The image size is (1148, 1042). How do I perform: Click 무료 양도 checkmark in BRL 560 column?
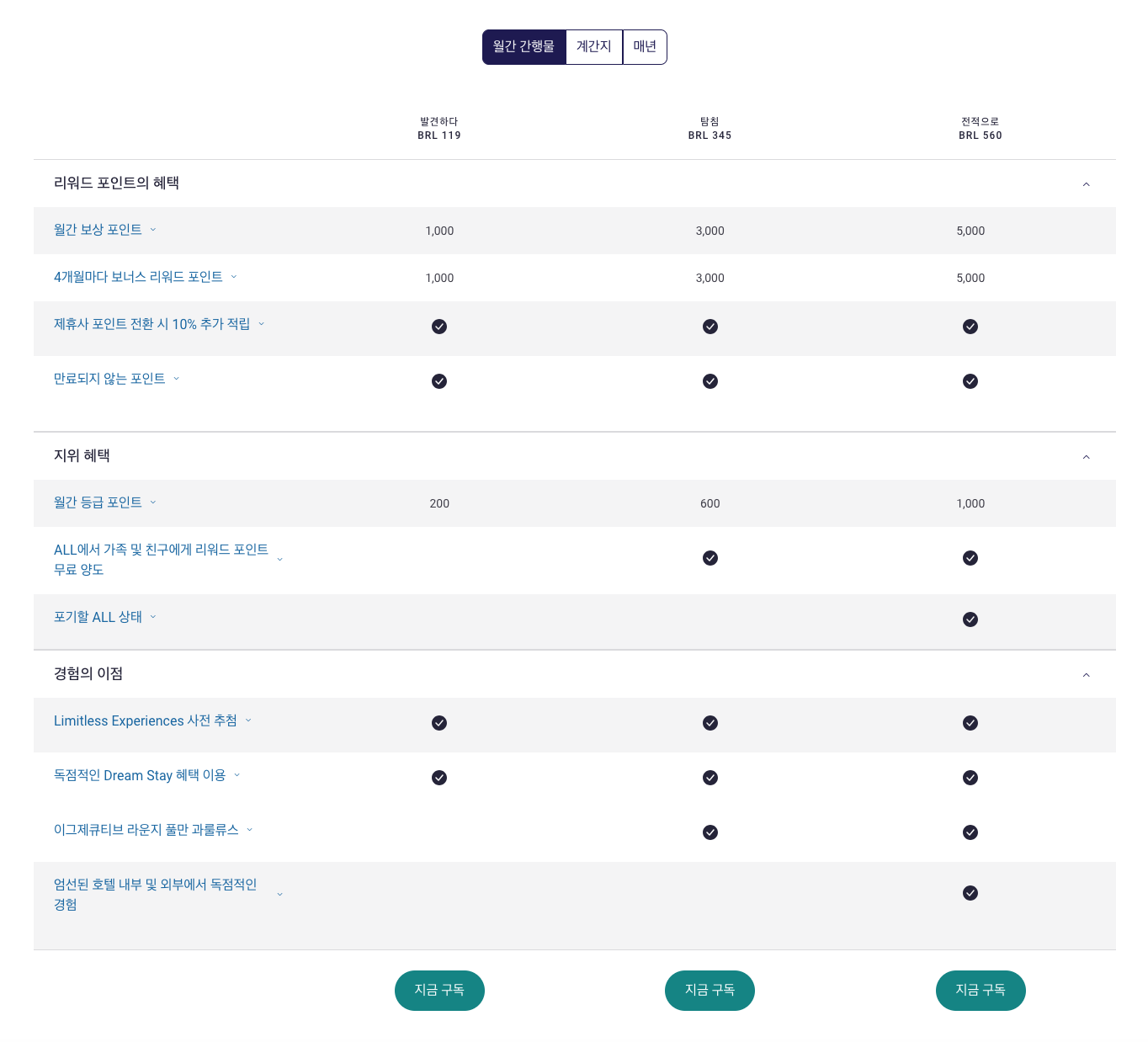[970, 558]
